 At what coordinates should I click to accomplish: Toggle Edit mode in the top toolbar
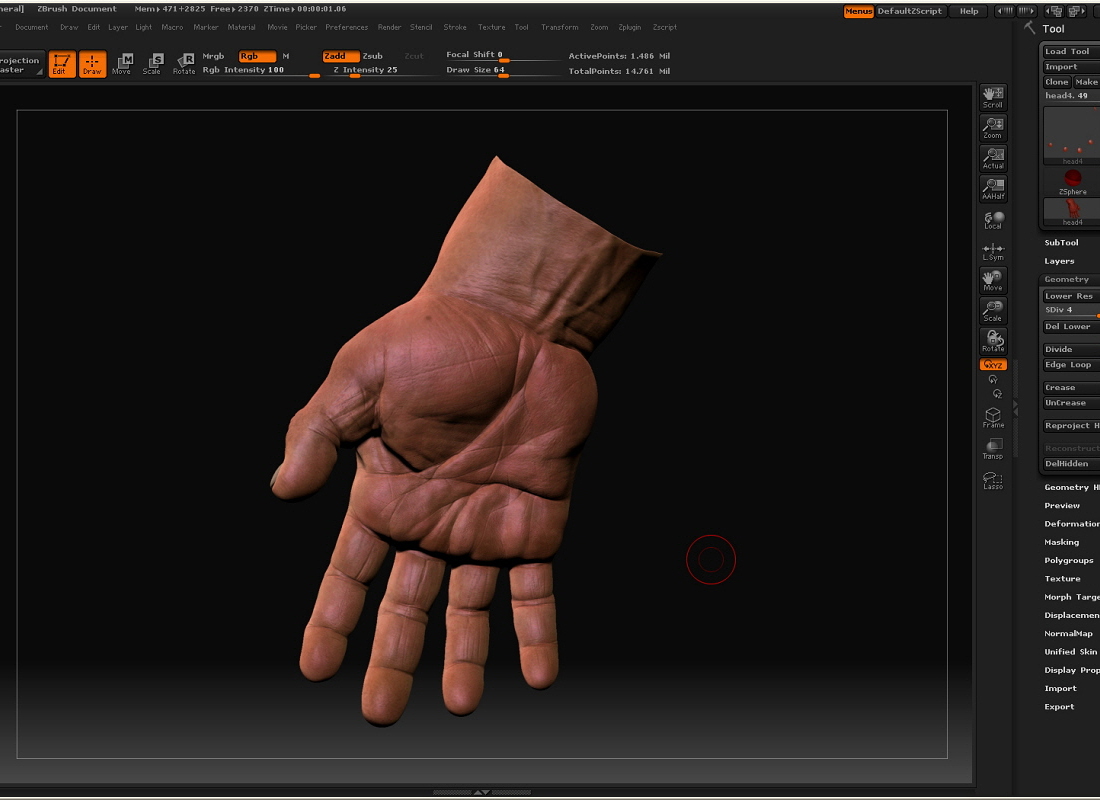(x=61, y=64)
